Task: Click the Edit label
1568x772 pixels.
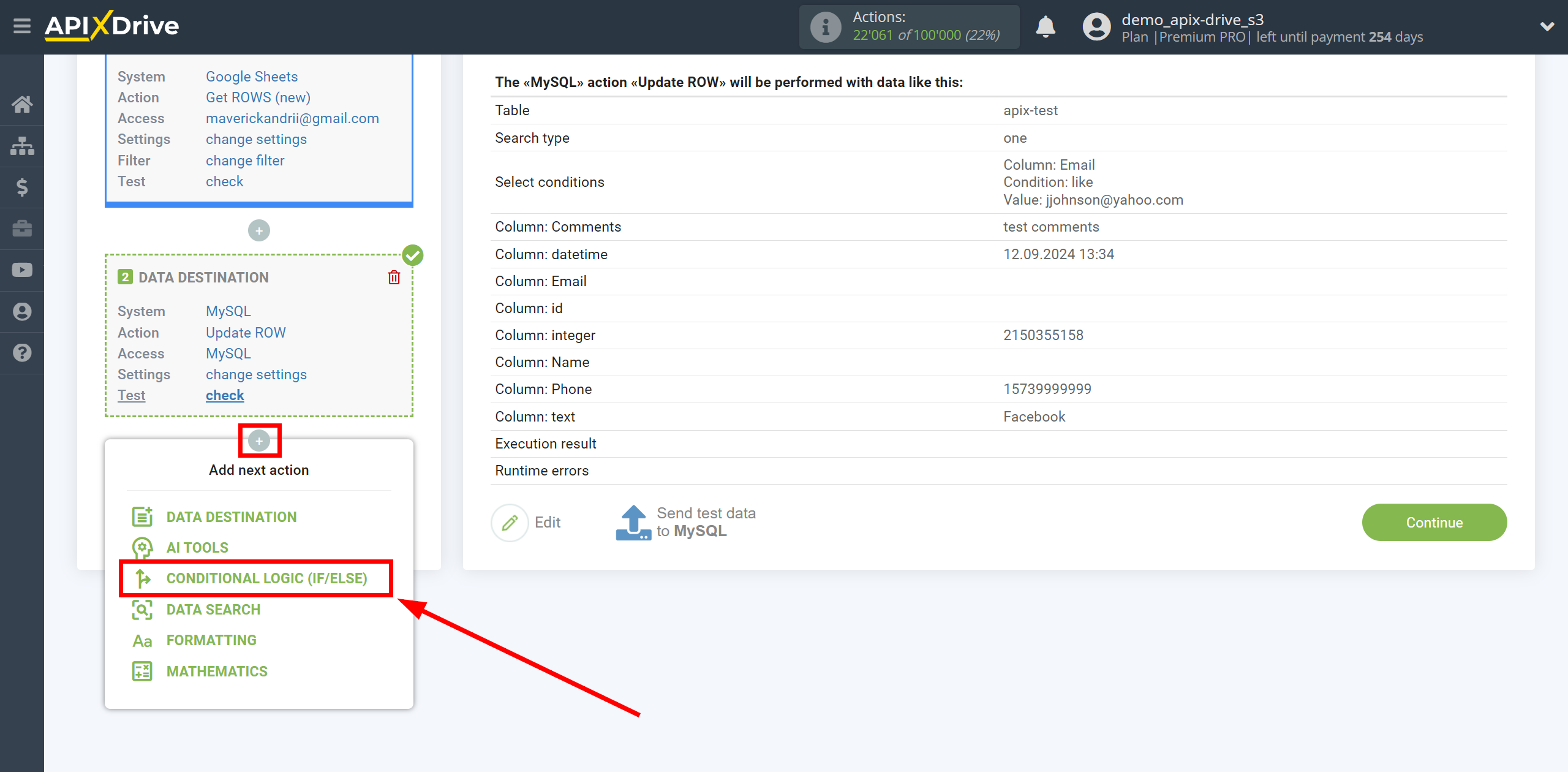Action: click(548, 522)
